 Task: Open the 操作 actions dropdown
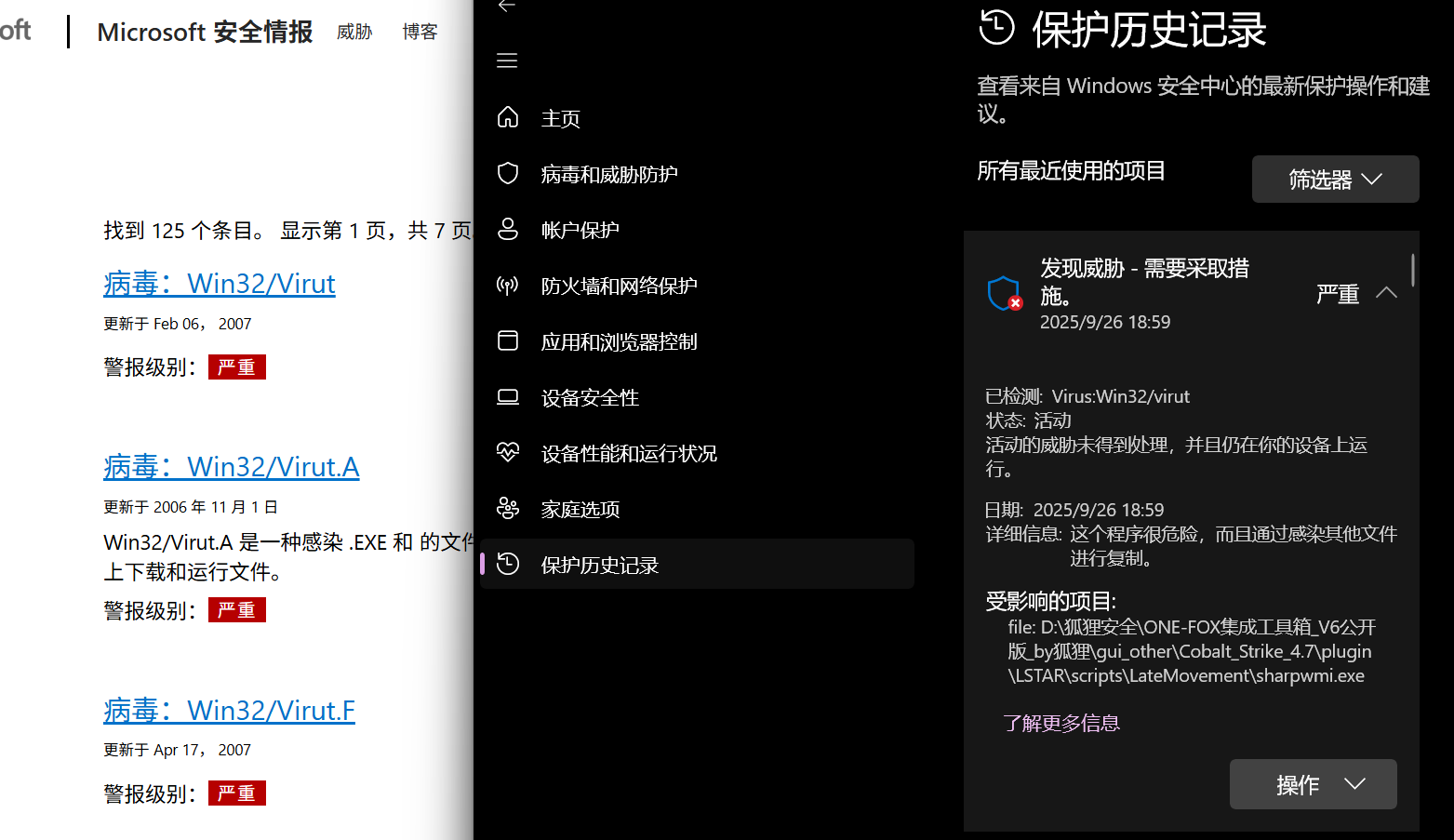coord(1313,784)
